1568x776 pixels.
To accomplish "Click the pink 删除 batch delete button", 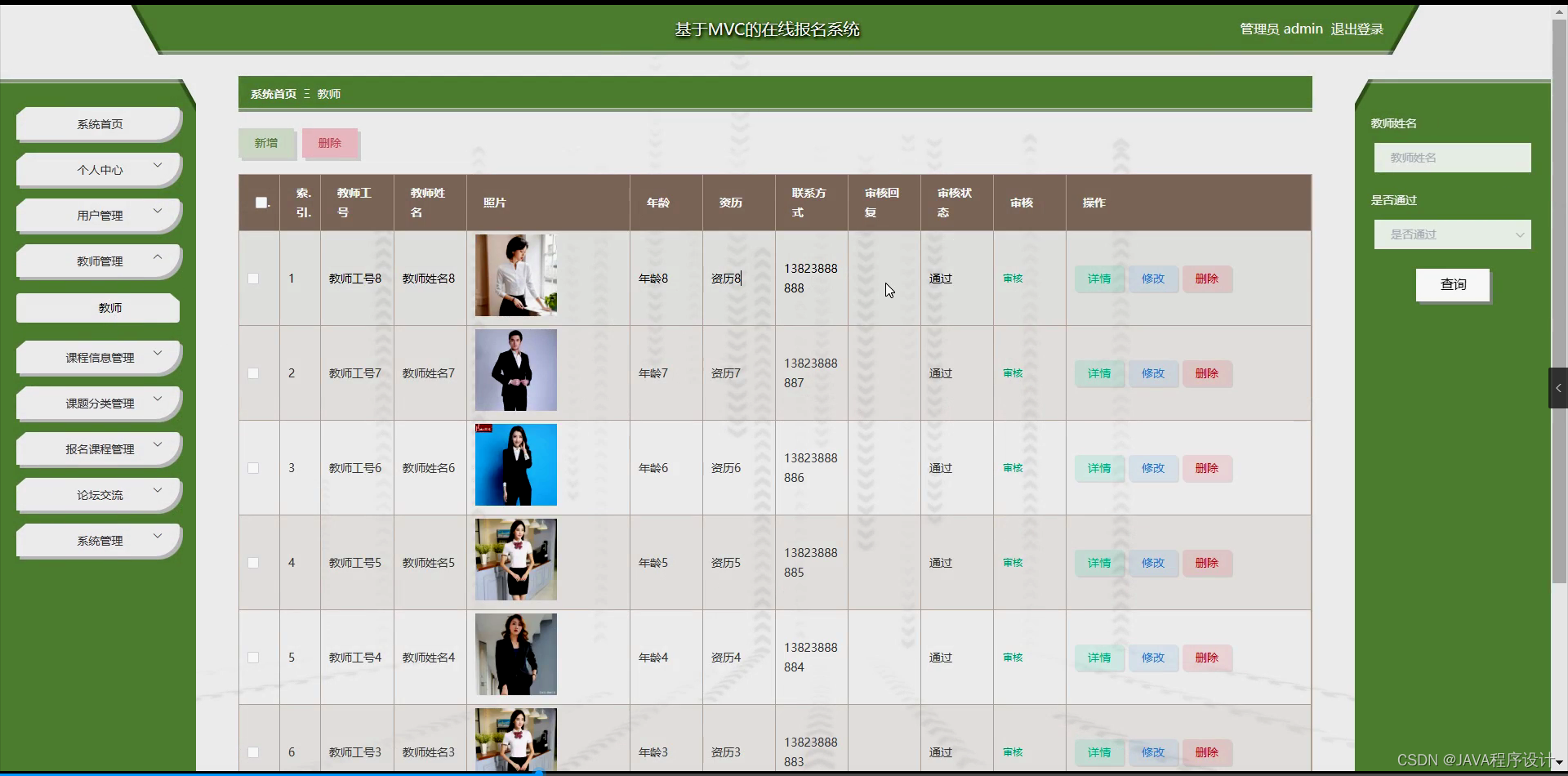I will coord(330,143).
